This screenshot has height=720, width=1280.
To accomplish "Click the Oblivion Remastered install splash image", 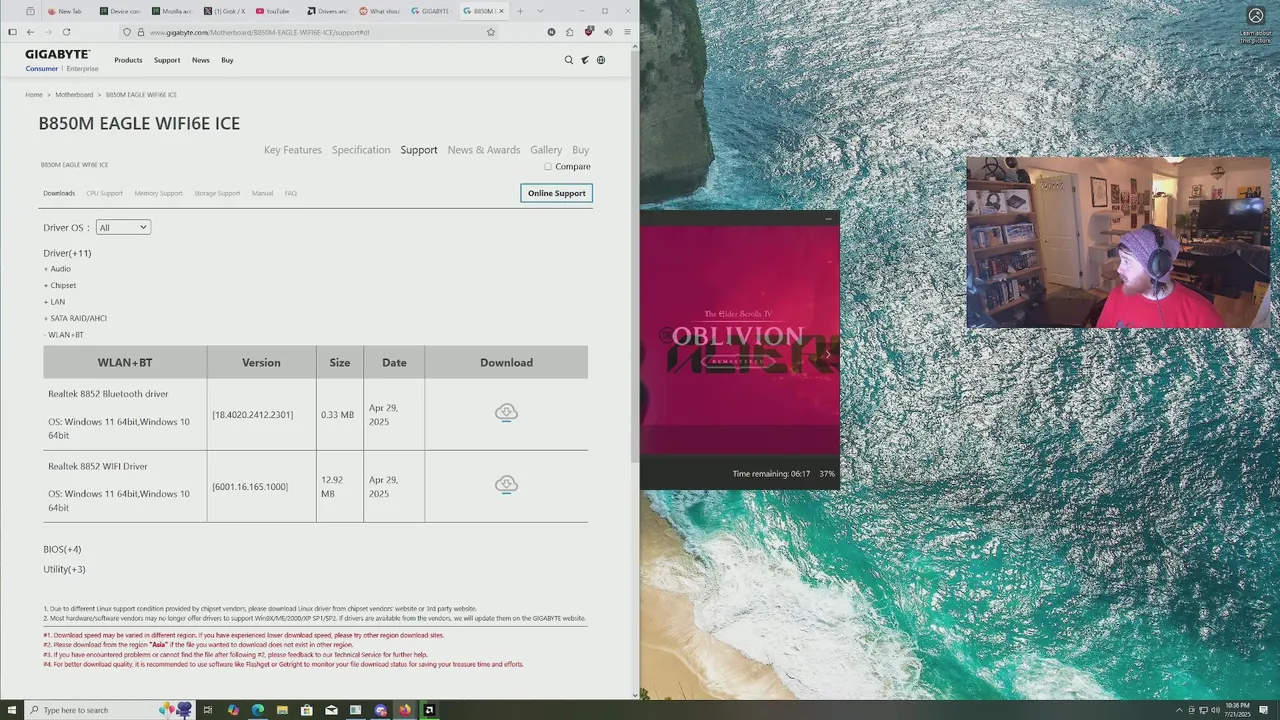I will (740, 340).
